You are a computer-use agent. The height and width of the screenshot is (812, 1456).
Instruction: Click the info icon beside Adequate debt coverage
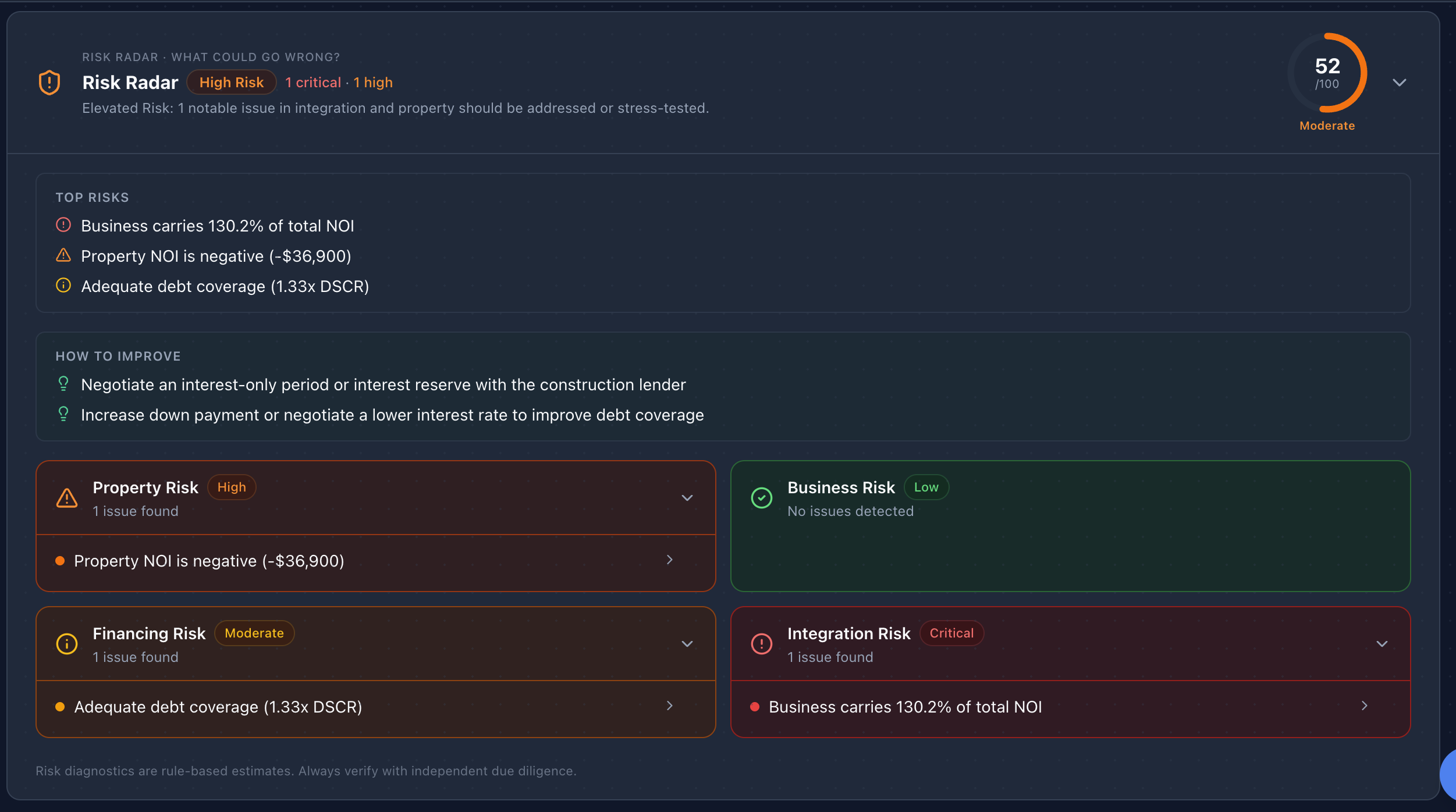(63, 285)
